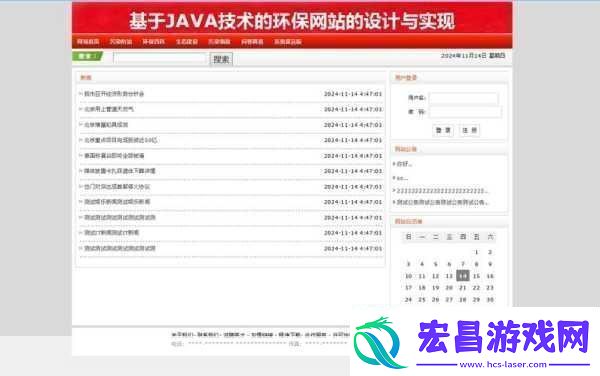Viewport: 600px width, 376px height.
Task: Open the third news headline starting with 北京
Action: pyautogui.click(x=121, y=140)
